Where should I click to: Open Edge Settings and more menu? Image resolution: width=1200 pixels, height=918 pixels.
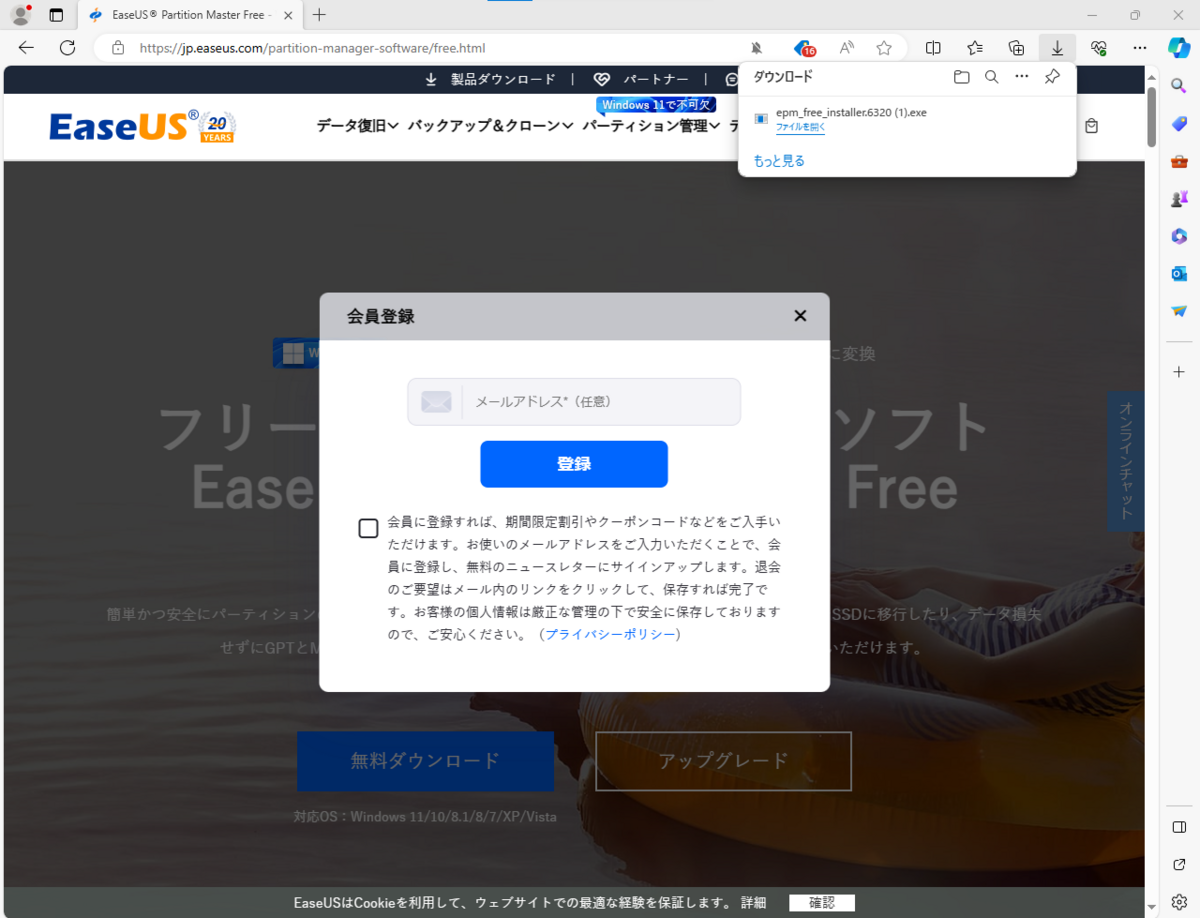tap(1140, 47)
